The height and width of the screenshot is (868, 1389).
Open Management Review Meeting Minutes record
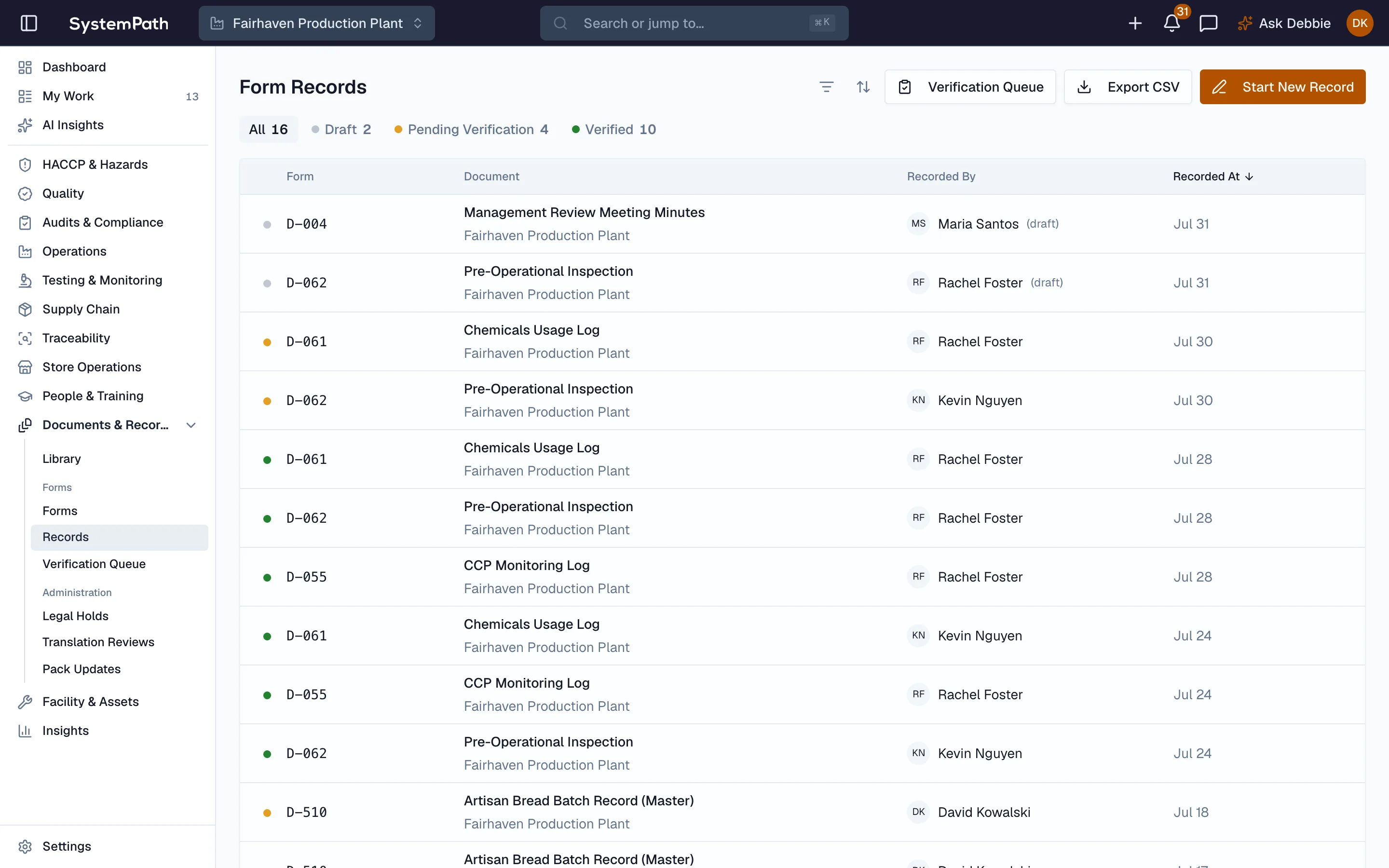pyautogui.click(x=802, y=224)
